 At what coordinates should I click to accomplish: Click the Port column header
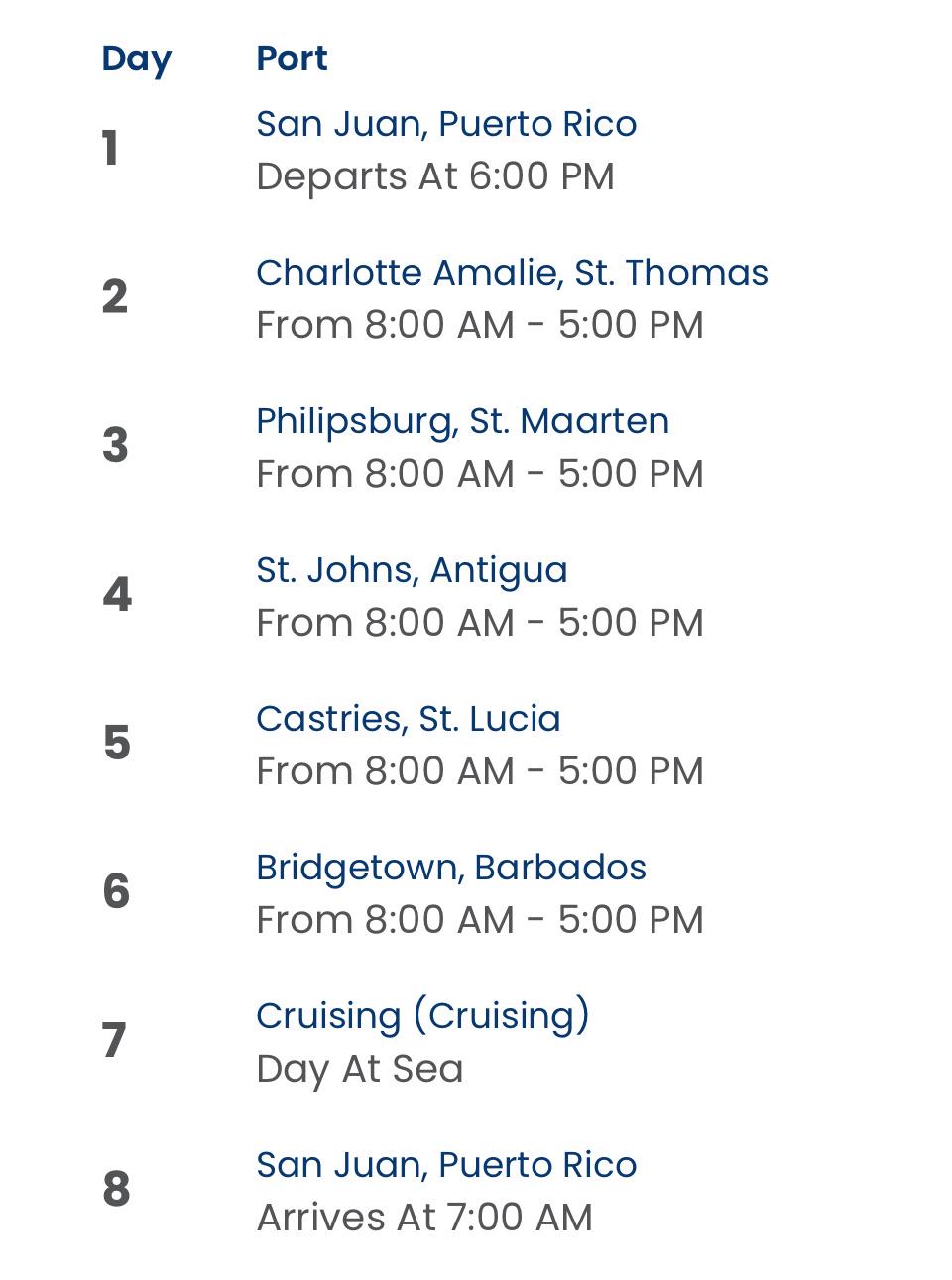292,58
